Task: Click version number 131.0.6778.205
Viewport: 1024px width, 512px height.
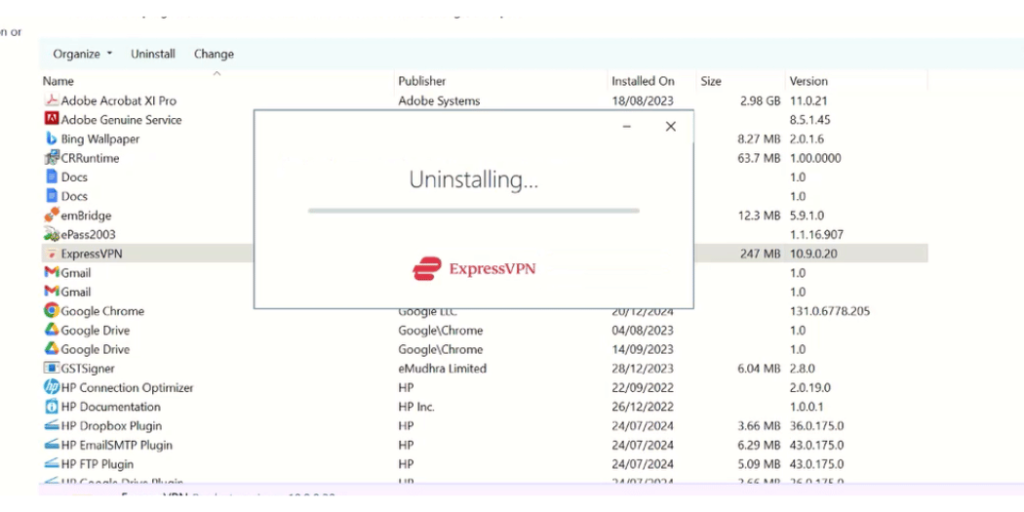Action: click(829, 311)
